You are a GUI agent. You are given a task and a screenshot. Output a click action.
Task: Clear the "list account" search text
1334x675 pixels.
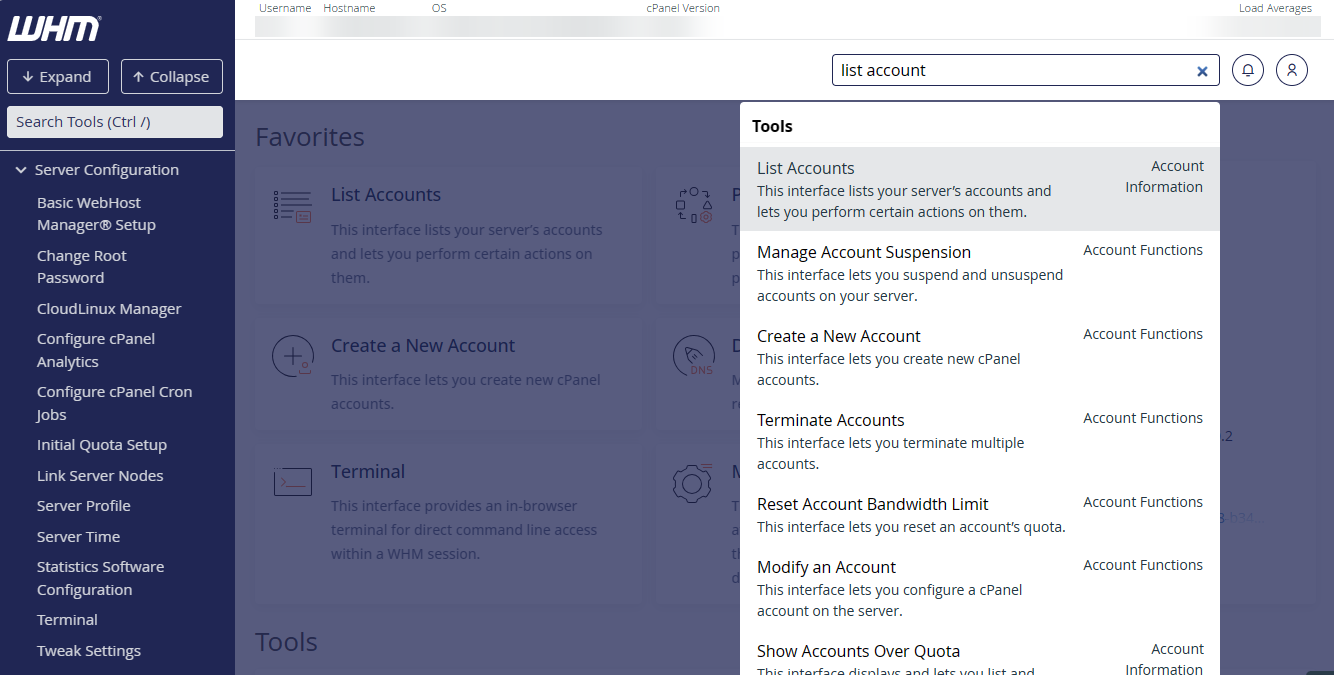pos(1202,71)
